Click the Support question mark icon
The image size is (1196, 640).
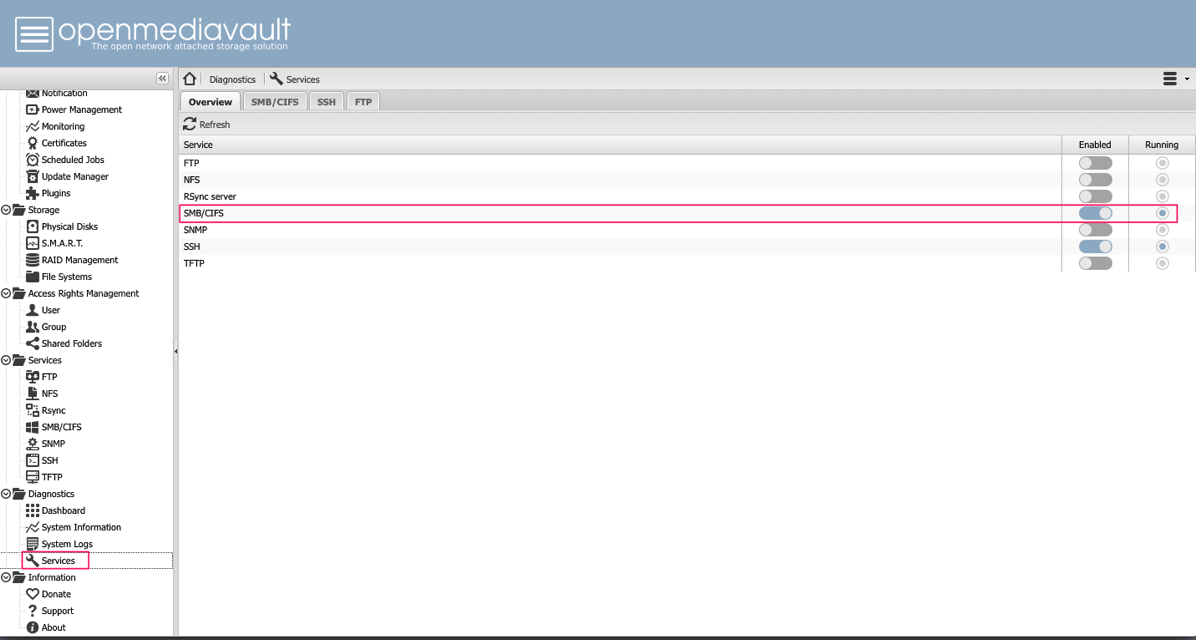coord(32,611)
